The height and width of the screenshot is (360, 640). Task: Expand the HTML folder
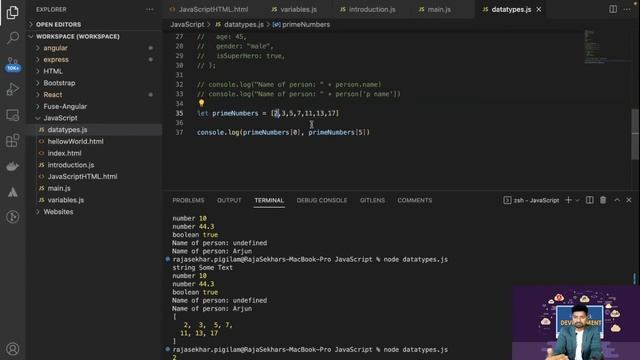pyautogui.click(x=53, y=71)
